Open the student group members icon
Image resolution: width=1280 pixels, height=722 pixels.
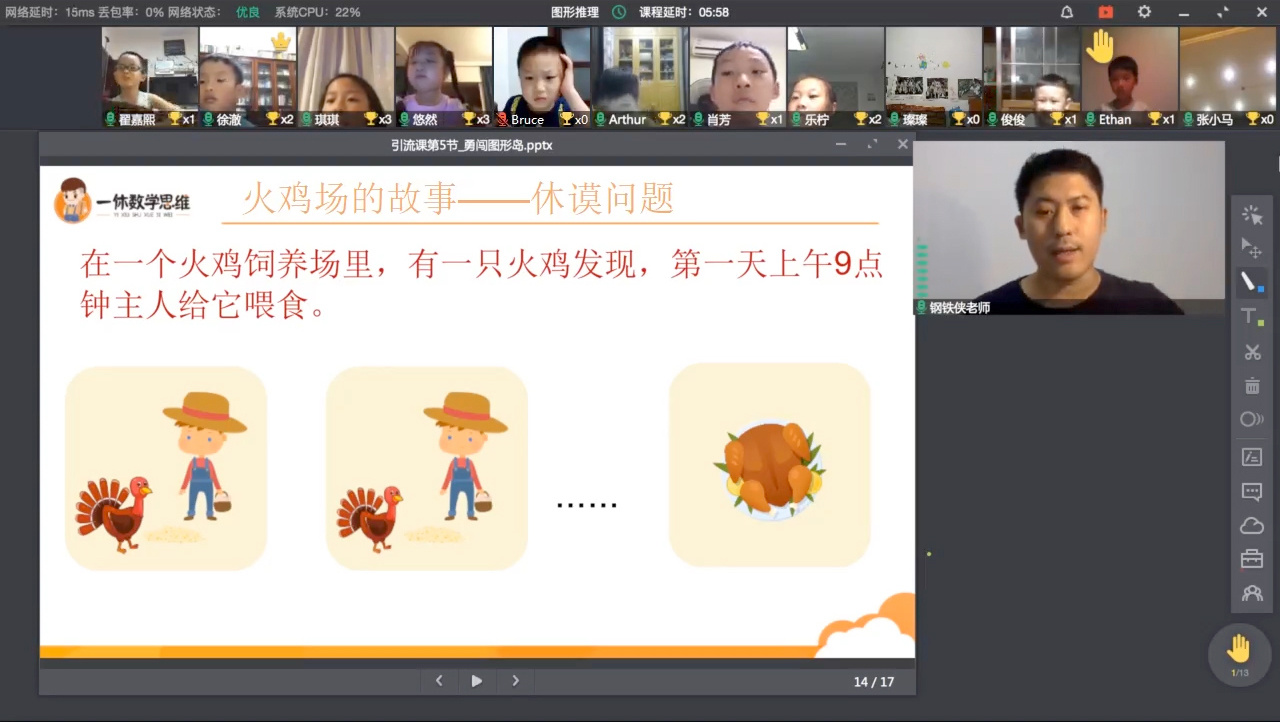pos(1252,593)
